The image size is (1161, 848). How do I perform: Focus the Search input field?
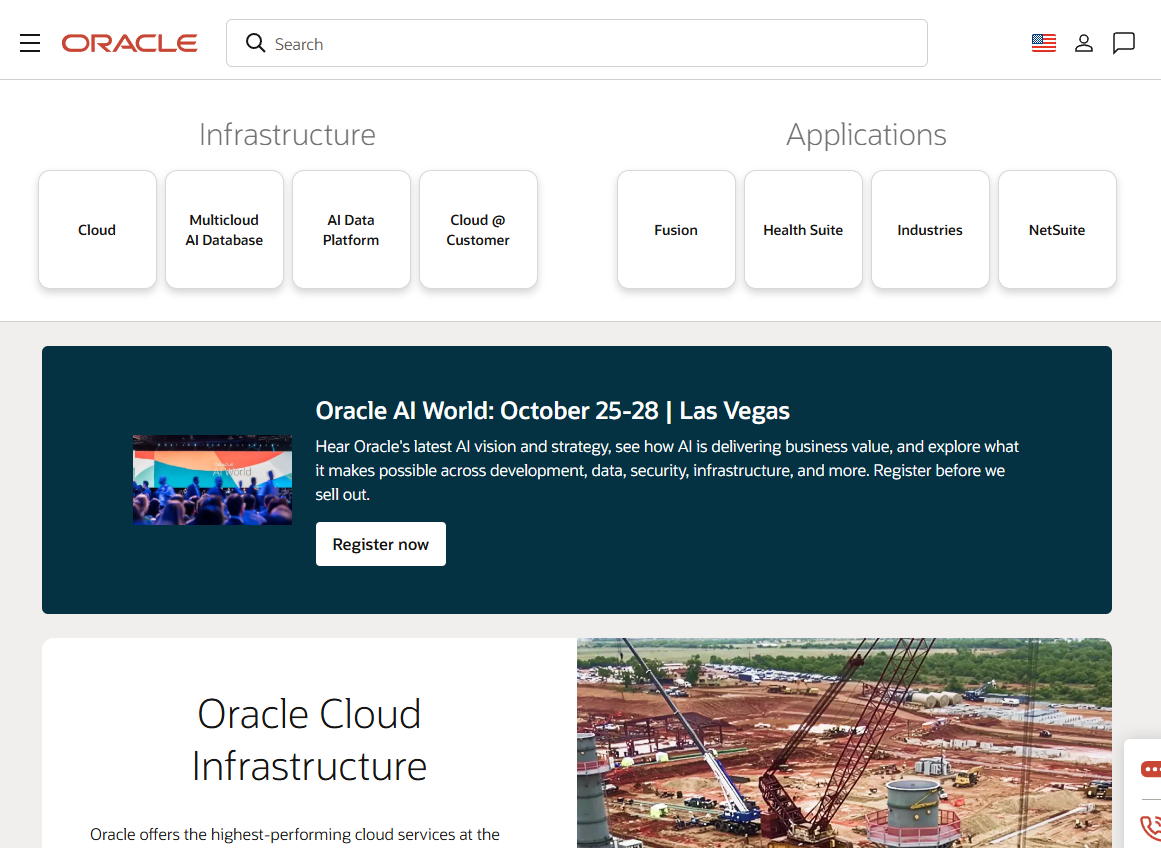point(577,43)
